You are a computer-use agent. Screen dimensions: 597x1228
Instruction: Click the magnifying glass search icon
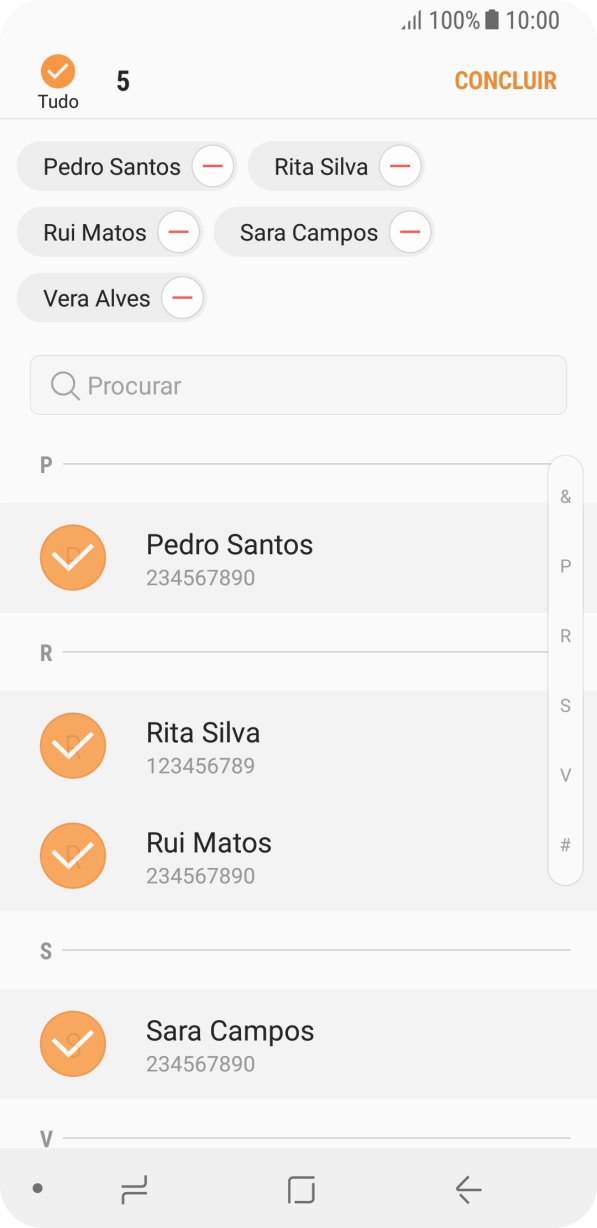63,385
